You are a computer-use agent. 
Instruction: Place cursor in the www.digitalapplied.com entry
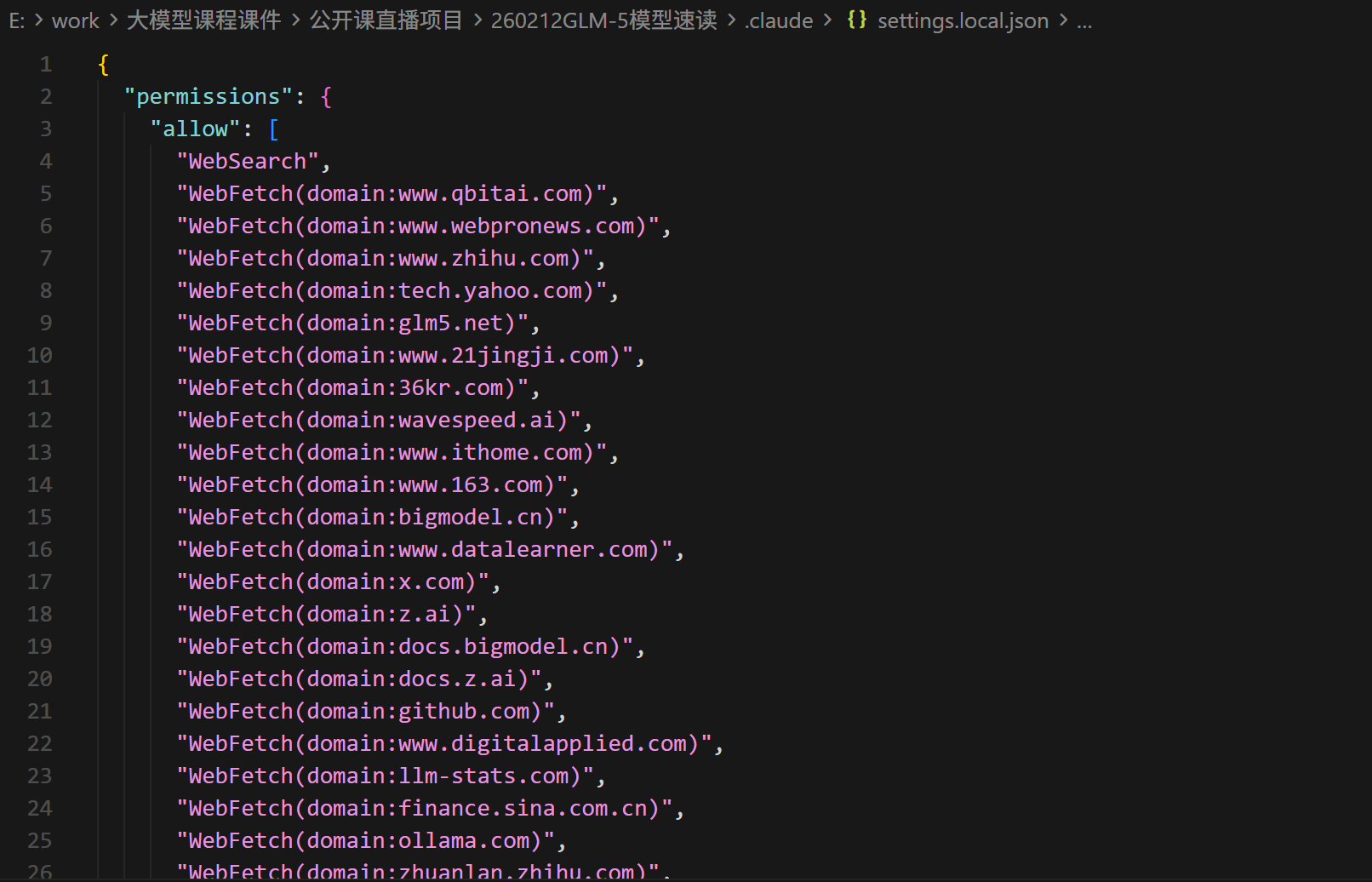[444, 744]
